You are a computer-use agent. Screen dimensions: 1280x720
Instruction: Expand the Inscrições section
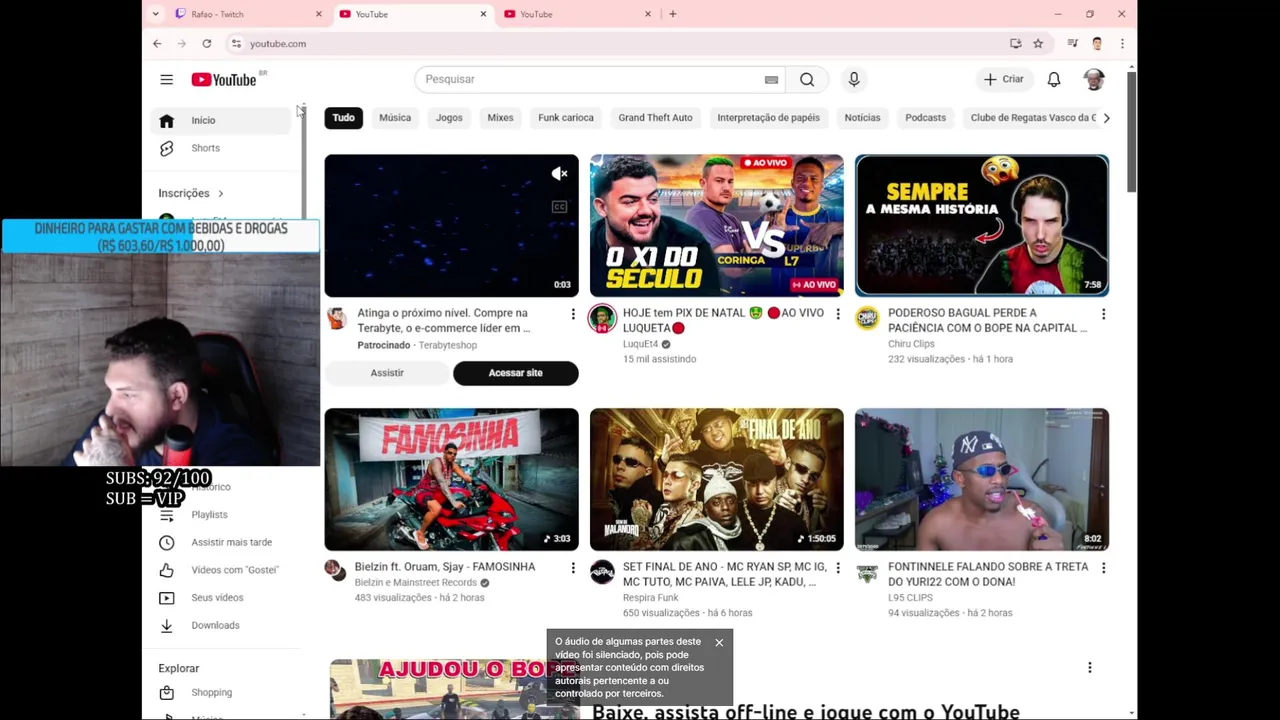pyautogui.click(x=190, y=193)
